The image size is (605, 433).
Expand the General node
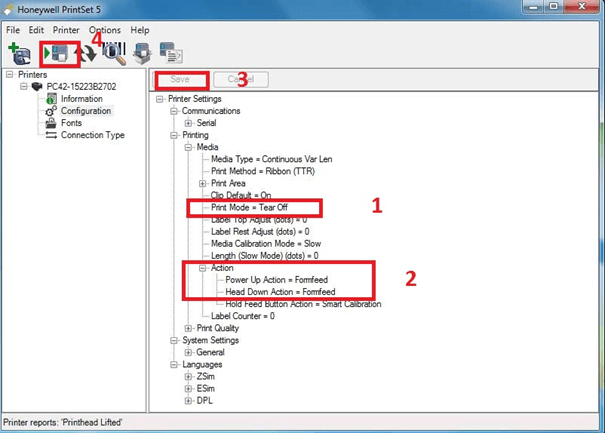click(x=188, y=352)
